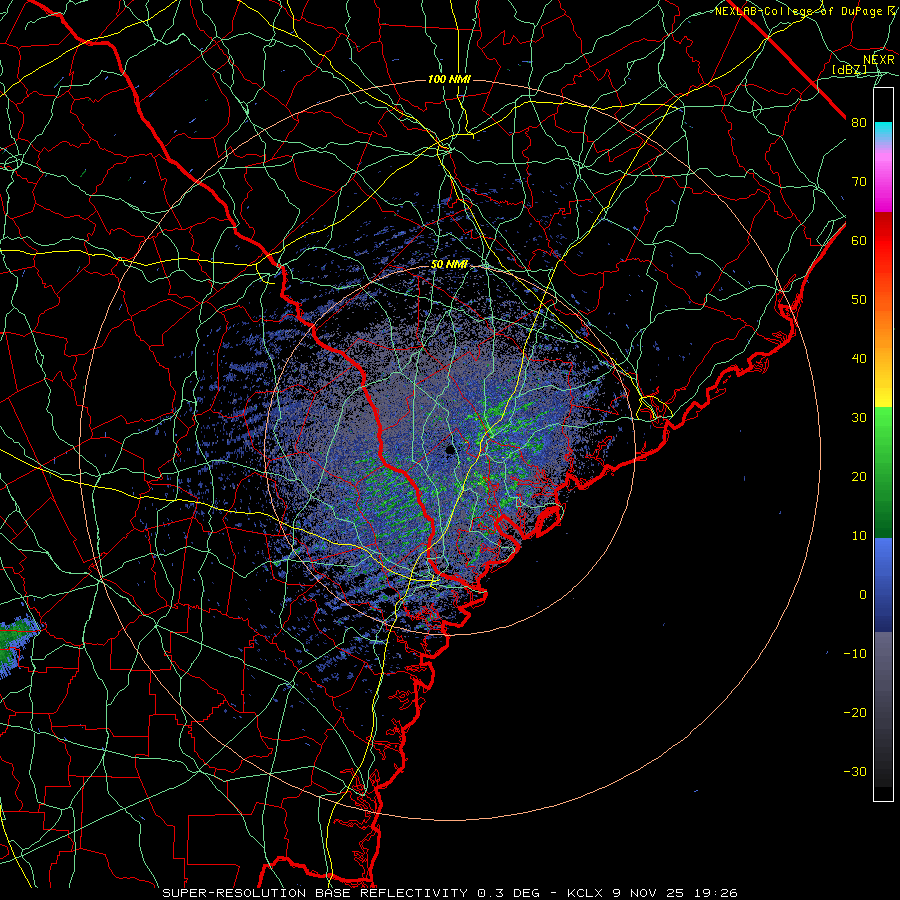This screenshot has width=900, height=900.
Task: Click the 100 NMI range ring label
Action: click(449, 79)
